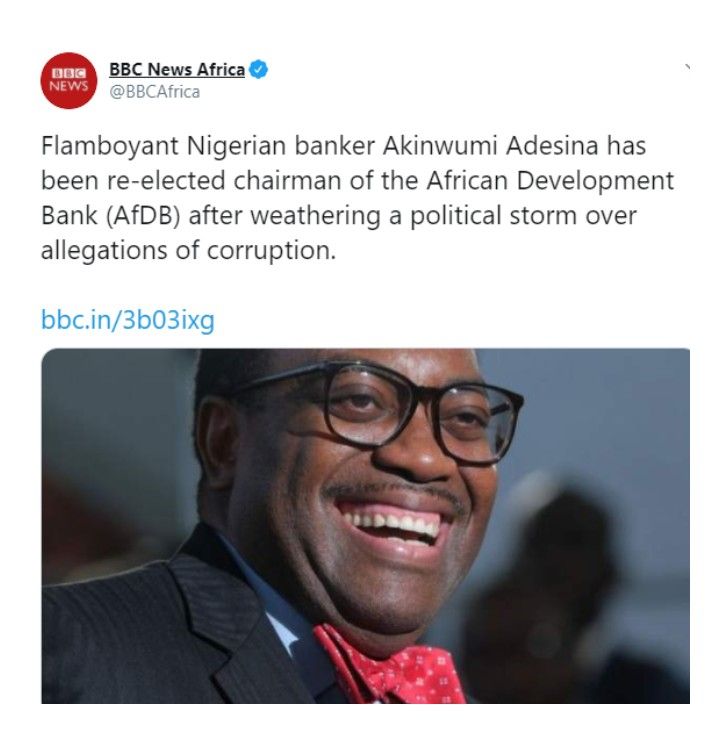Open the photo of the smiling man

pyautogui.click(x=365, y=526)
